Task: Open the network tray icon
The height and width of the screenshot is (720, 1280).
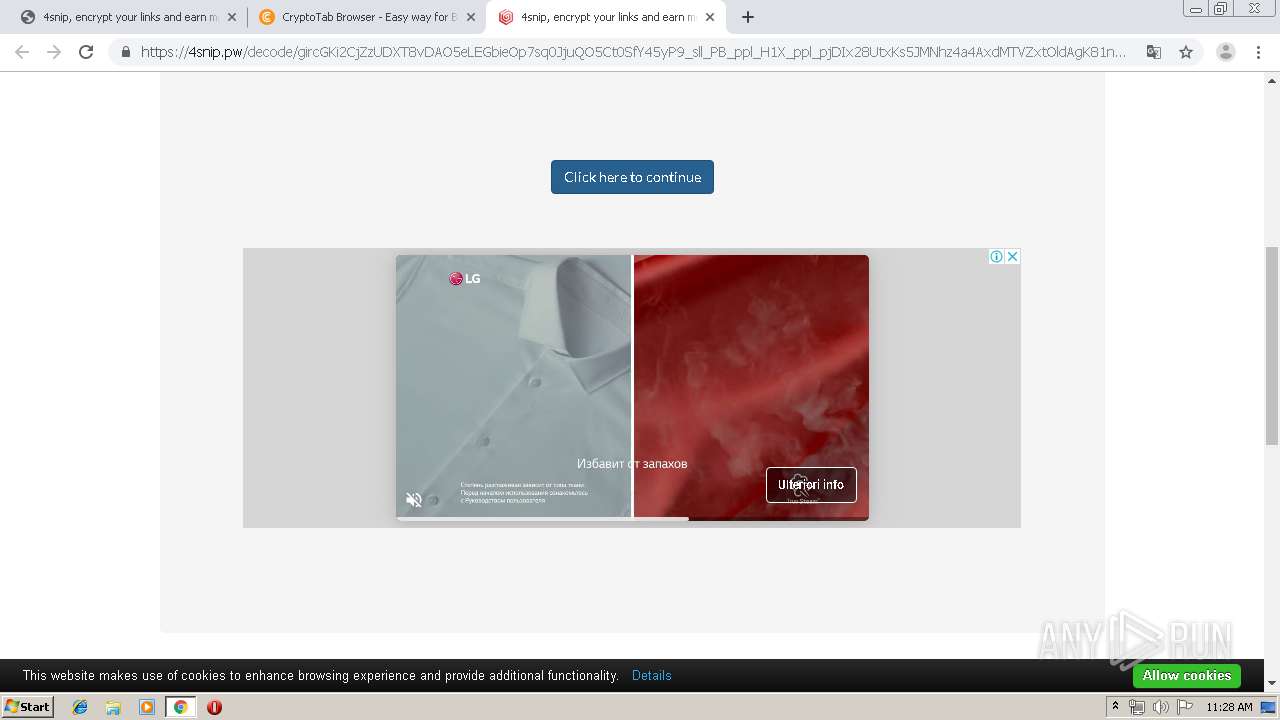Action: [1137, 707]
